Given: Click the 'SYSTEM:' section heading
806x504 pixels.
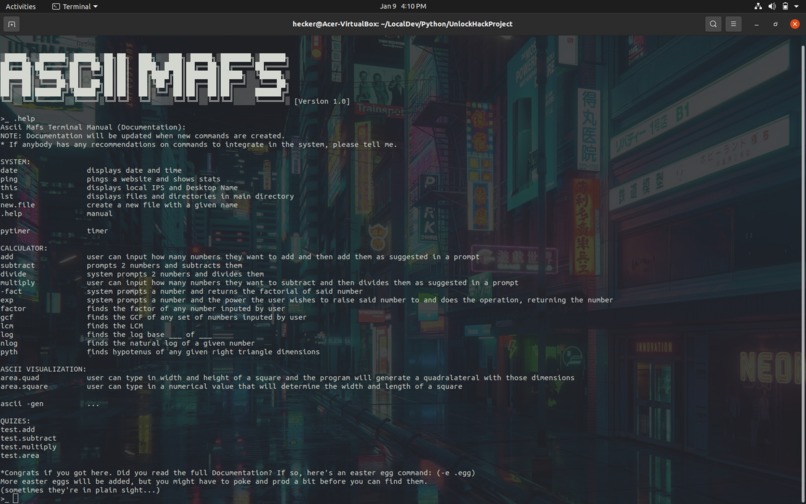Looking at the screenshot, I should click(15, 161).
